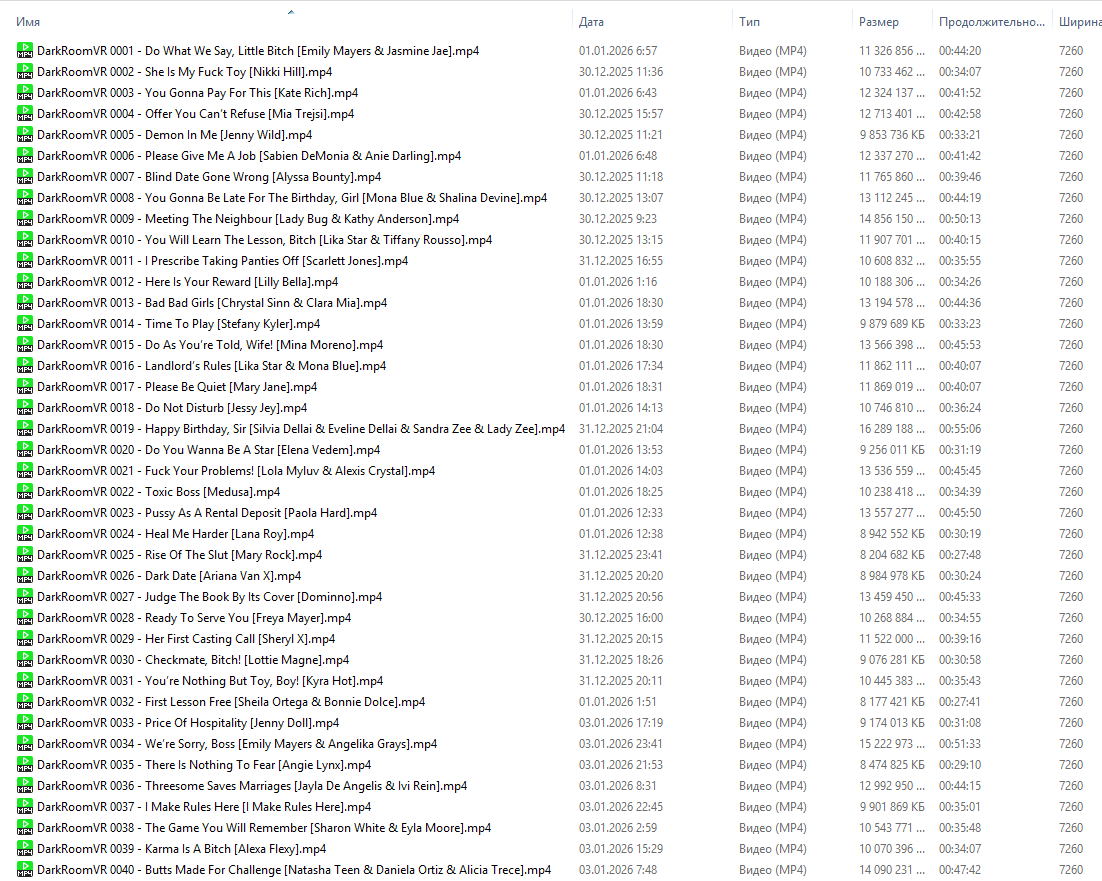The width and height of the screenshot is (1102, 881).
Task: Click the MP4 icon of DarkRoomVR 0003
Action: coord(25,93)
